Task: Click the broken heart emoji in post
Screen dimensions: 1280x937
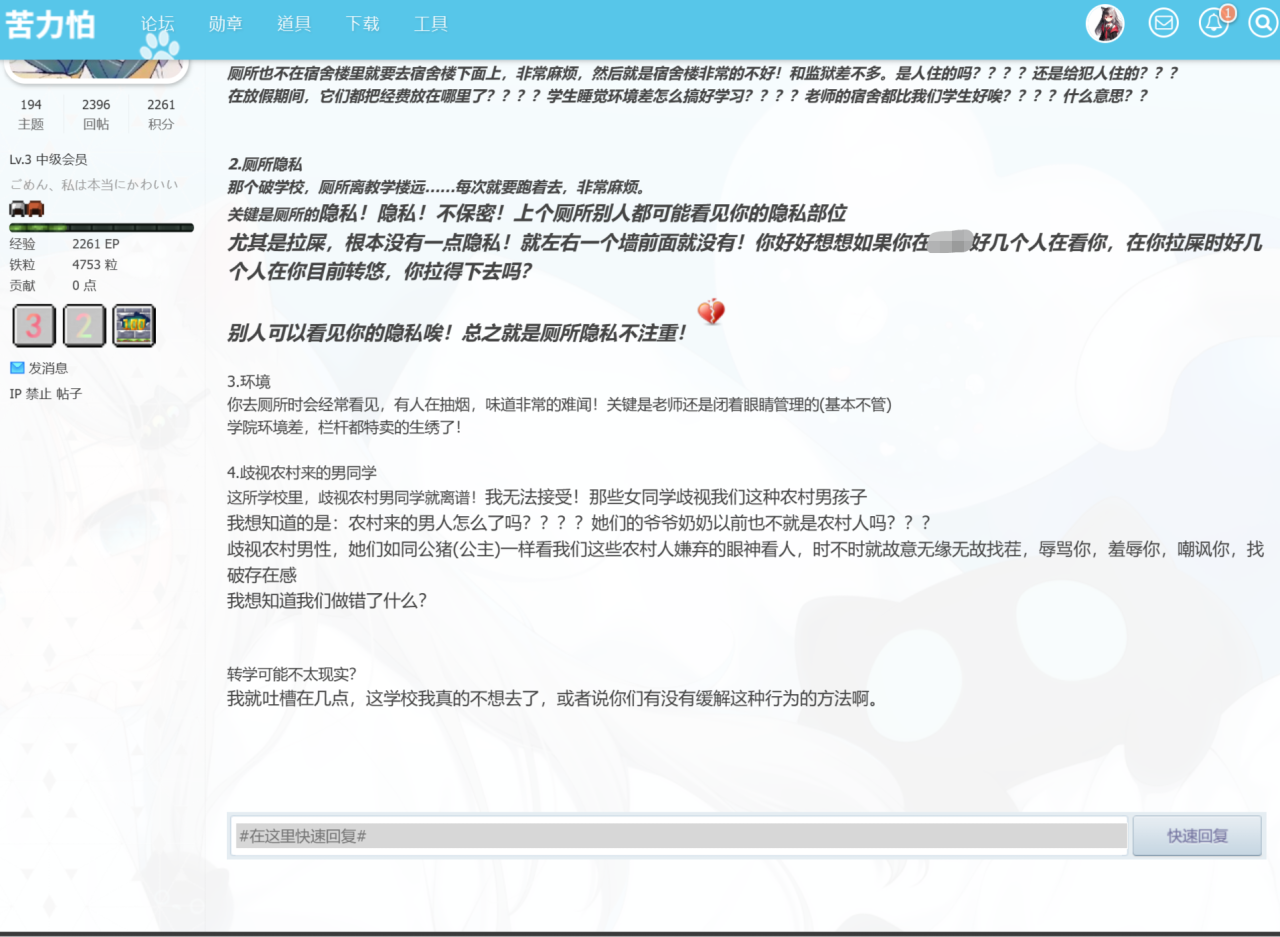Action: point(711,313)
